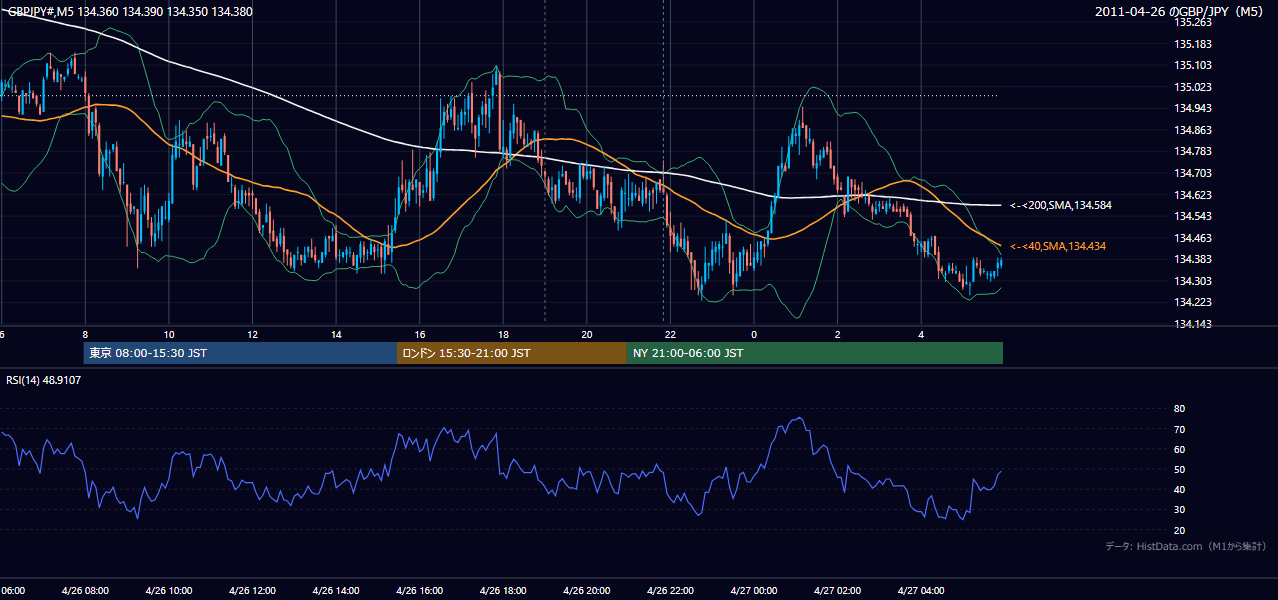Click price axis label 134.783
Viewport: 1278px width, 600px height.
click(x=1193, y=151)
